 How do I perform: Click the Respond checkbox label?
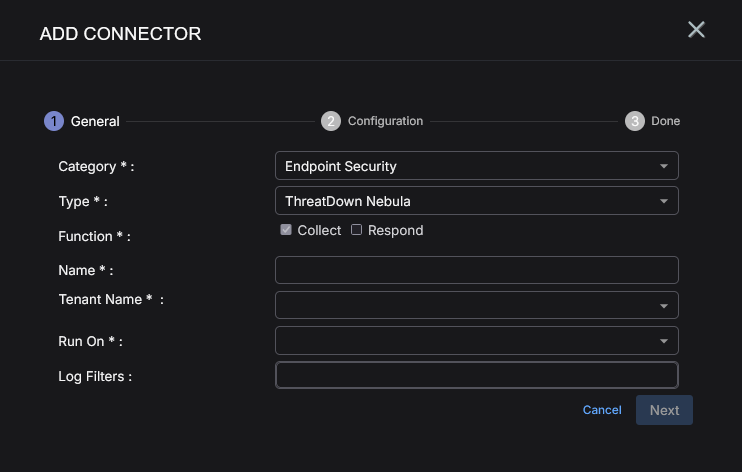pos(396,231)
